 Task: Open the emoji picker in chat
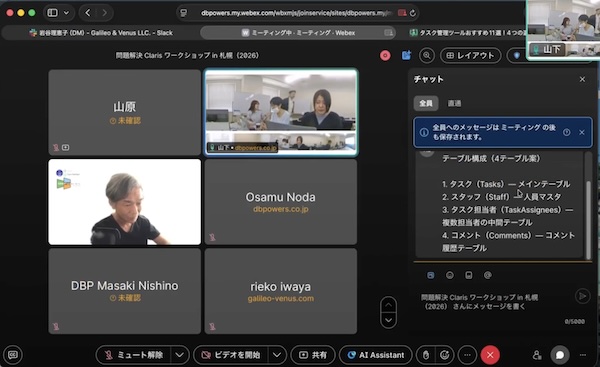click(x=450, y=275)
